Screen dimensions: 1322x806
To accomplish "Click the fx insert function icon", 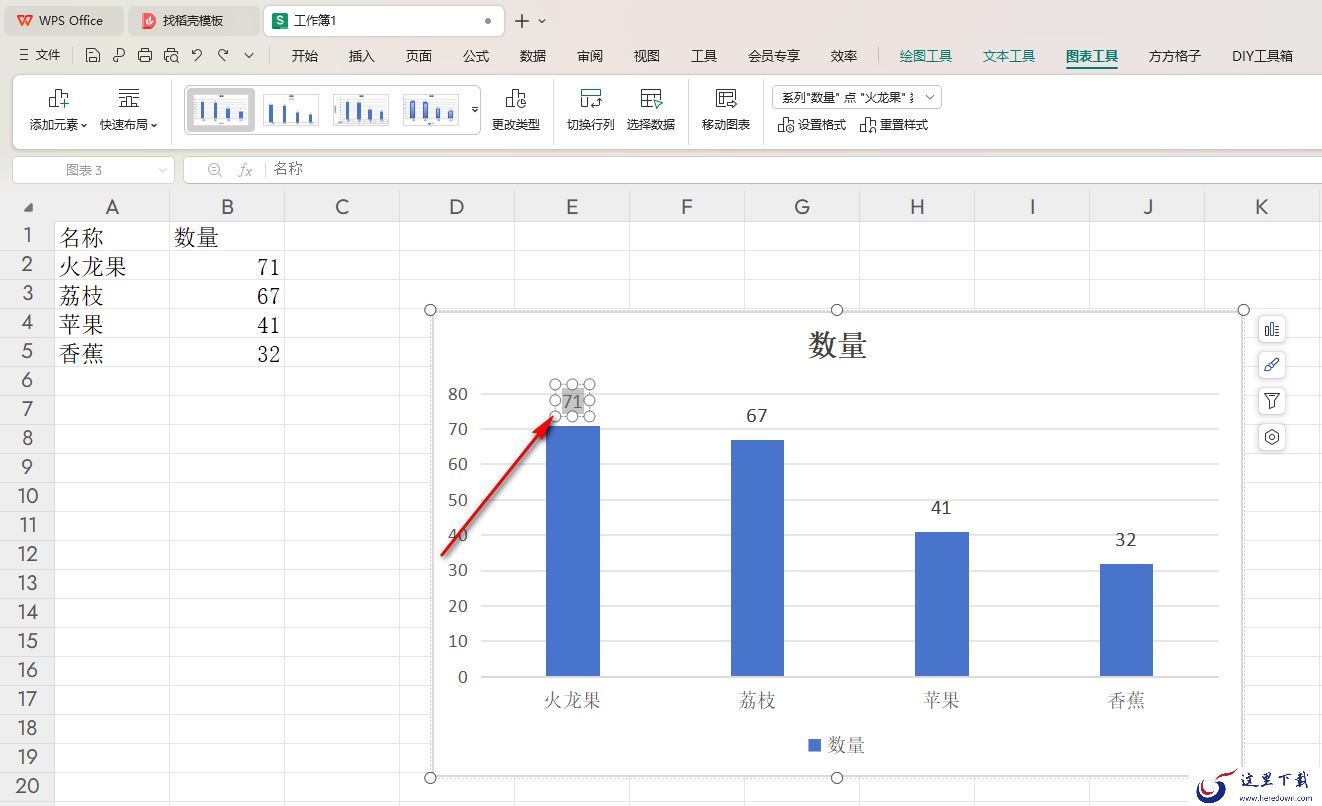I will [245, 170].
